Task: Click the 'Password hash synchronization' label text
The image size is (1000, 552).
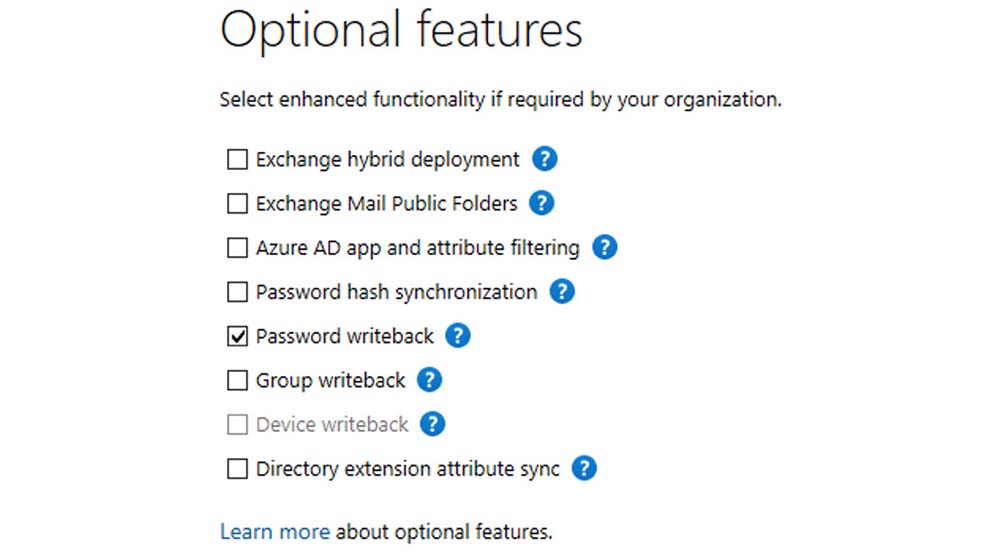Action: pos(396,292)
